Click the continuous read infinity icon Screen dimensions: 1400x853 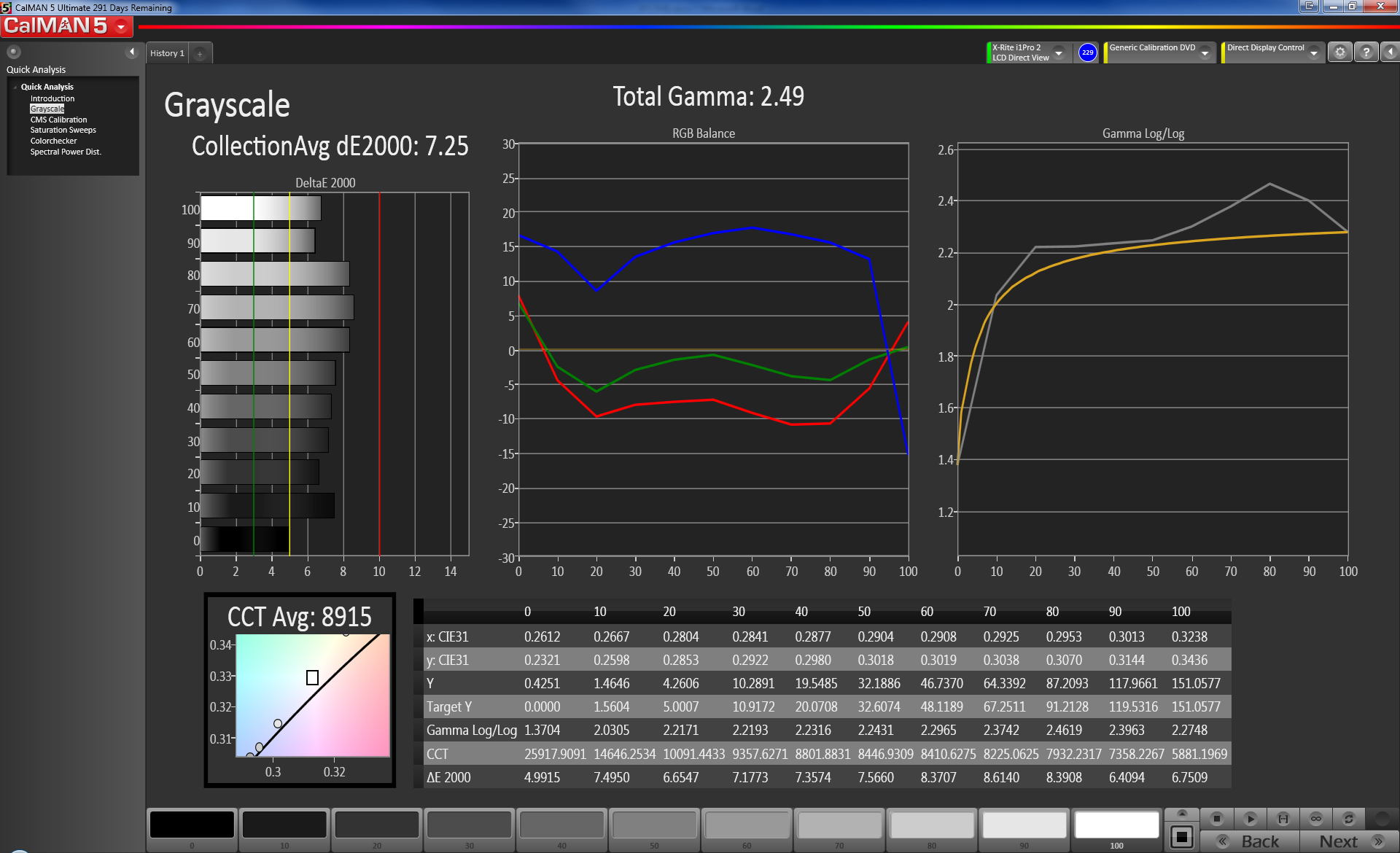1316,818
